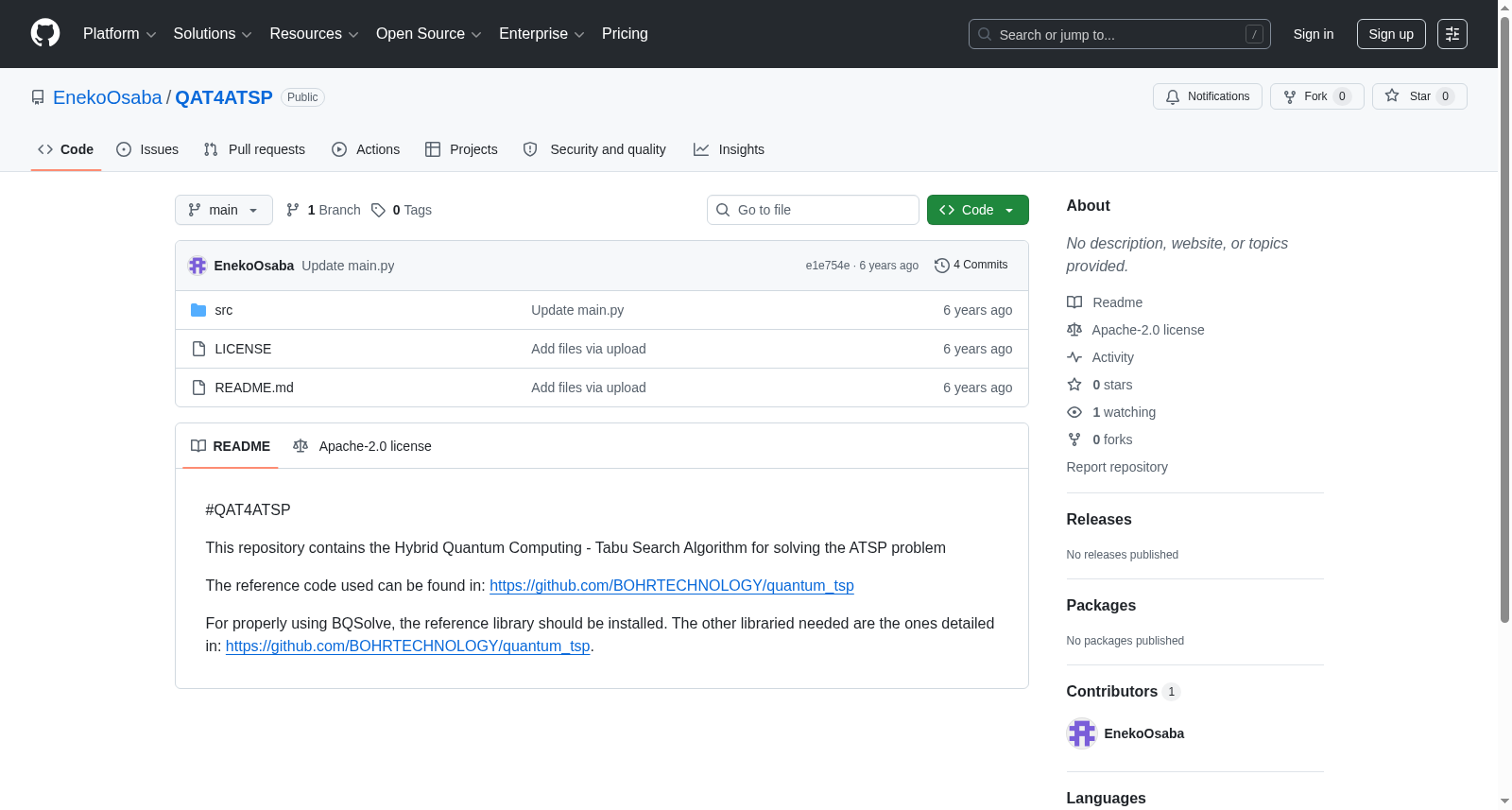Click the Report repository link
The height and width of the screenshot is (810, 1512).
point(1117,467)
